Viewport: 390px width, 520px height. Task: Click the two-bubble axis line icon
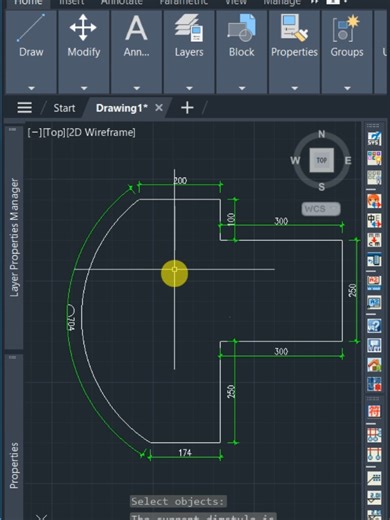(x=374, y=455)
